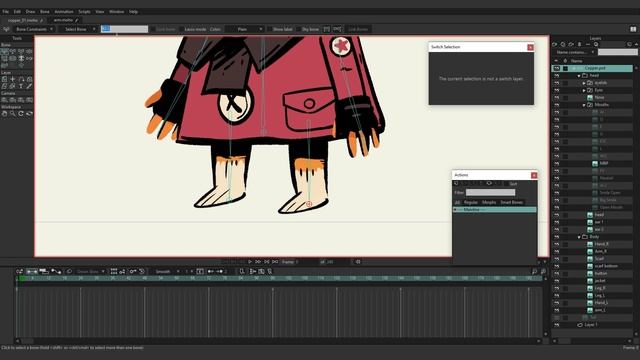This screenshot has width=640, height=360.
Task: Click the bone name input field
Action: click(124, 29)
